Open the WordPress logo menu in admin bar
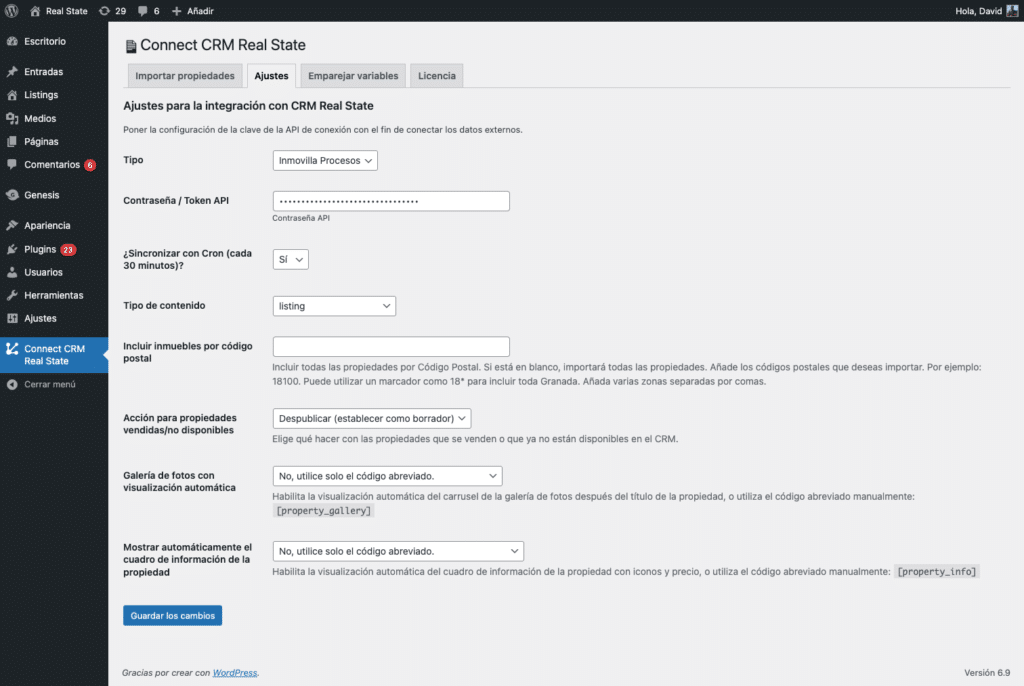Screen dimensions: 1024x686 11,11
